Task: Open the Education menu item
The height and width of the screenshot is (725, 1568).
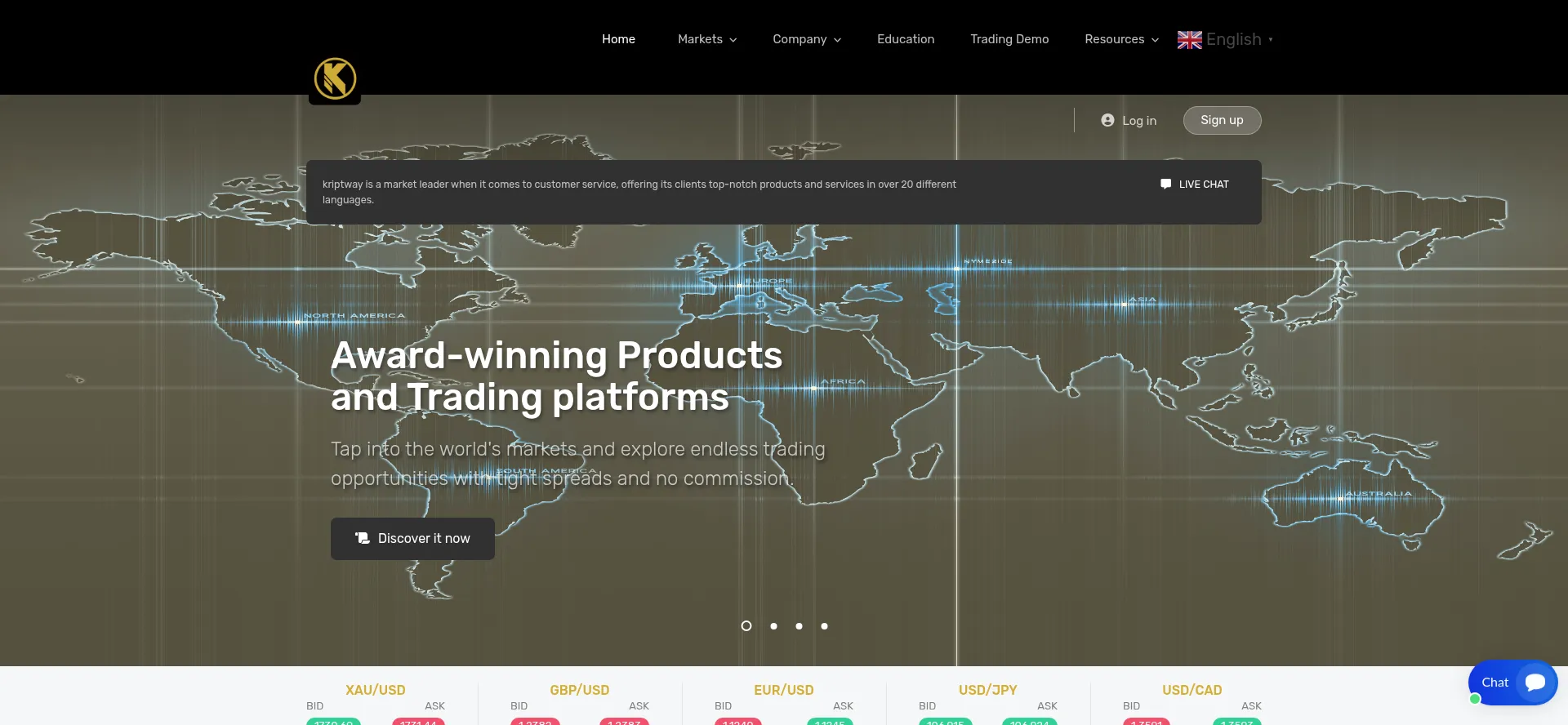Action: (x=905, y=39)
